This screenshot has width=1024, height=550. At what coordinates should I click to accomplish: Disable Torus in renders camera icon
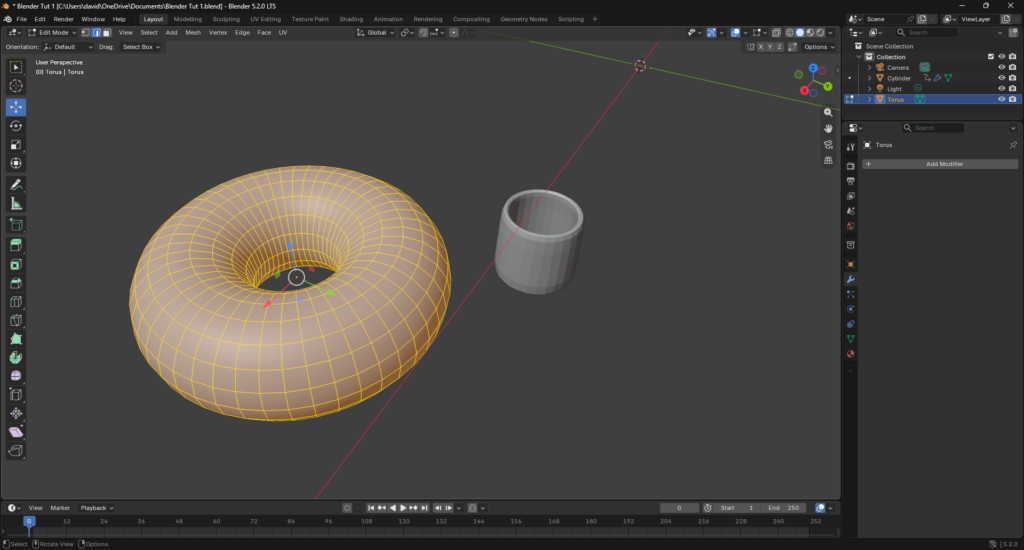(1012, 99)
